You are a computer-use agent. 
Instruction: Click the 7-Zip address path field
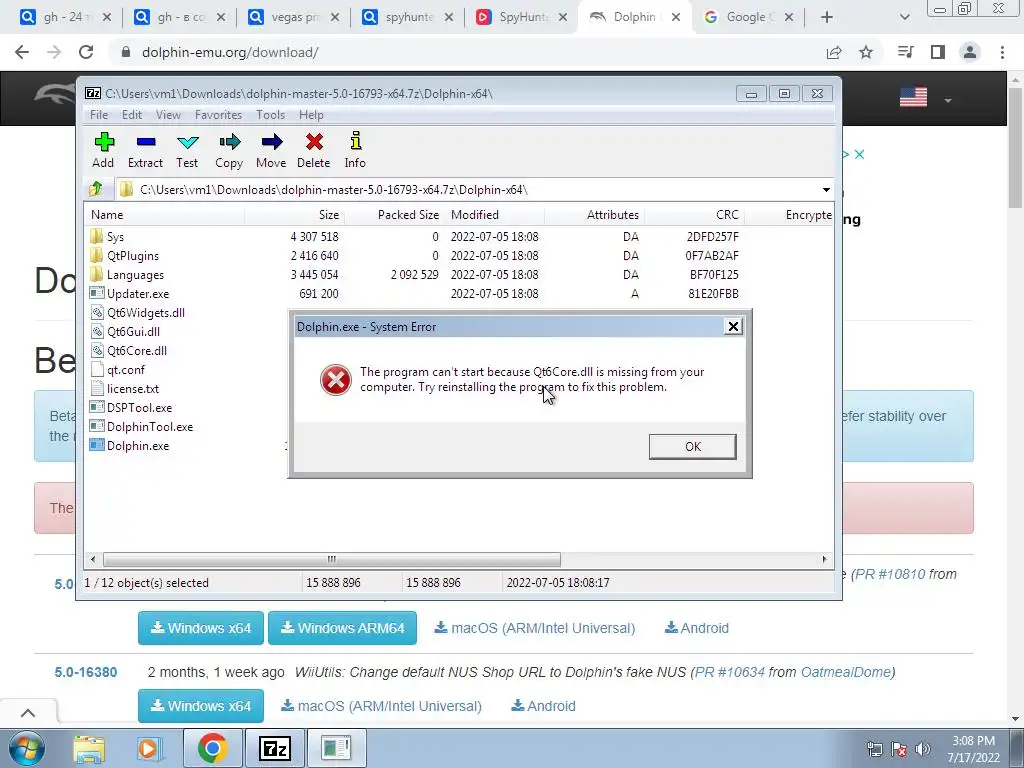(x=467, y=189)
